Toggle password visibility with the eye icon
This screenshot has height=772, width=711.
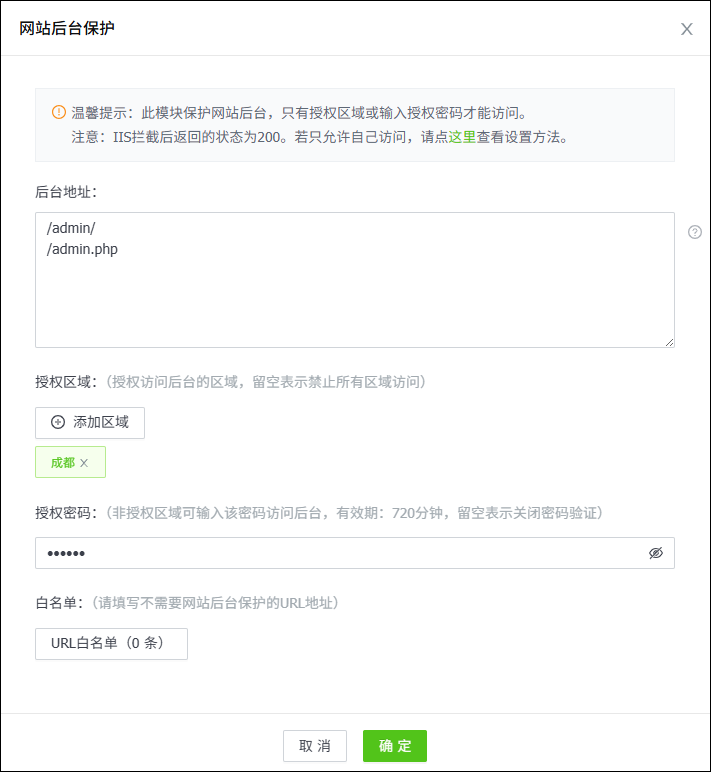pyautogui.click(x=656, y=553)
